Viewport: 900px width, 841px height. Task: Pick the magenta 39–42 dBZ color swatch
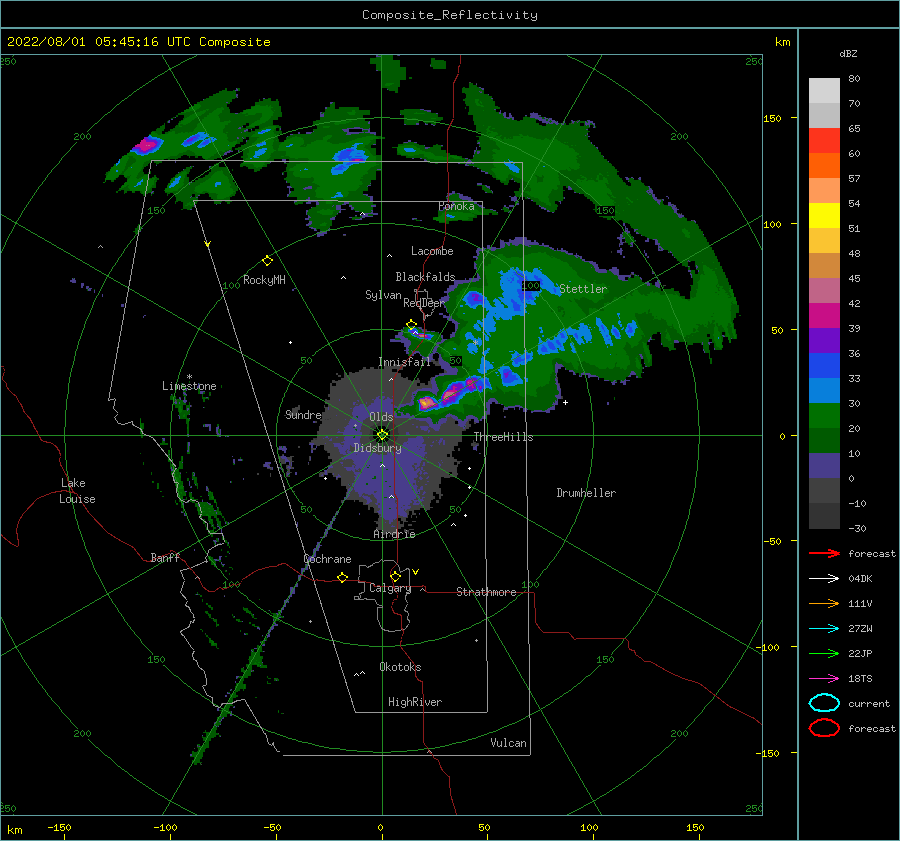pos(824,316)
